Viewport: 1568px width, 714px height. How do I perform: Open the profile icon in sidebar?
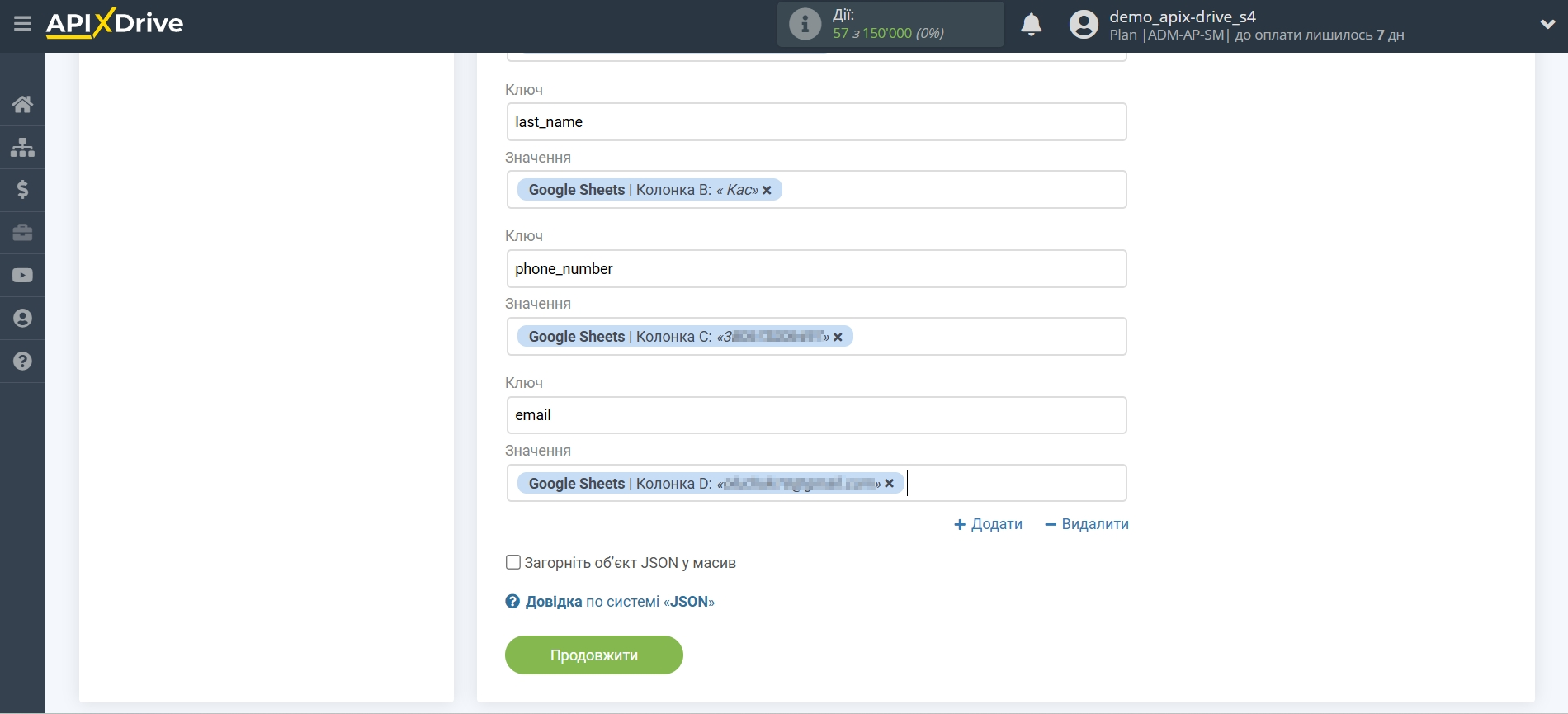click(x=22, y=319)
